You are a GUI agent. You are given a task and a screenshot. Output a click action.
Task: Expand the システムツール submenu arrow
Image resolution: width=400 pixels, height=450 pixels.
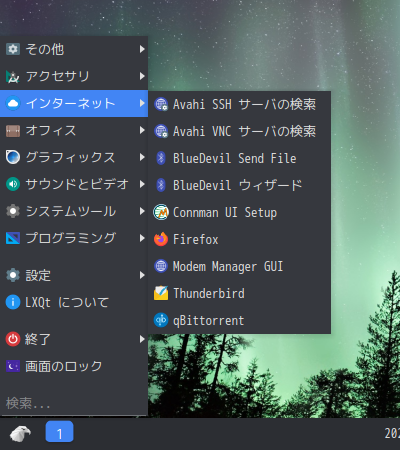pos(142,211)
